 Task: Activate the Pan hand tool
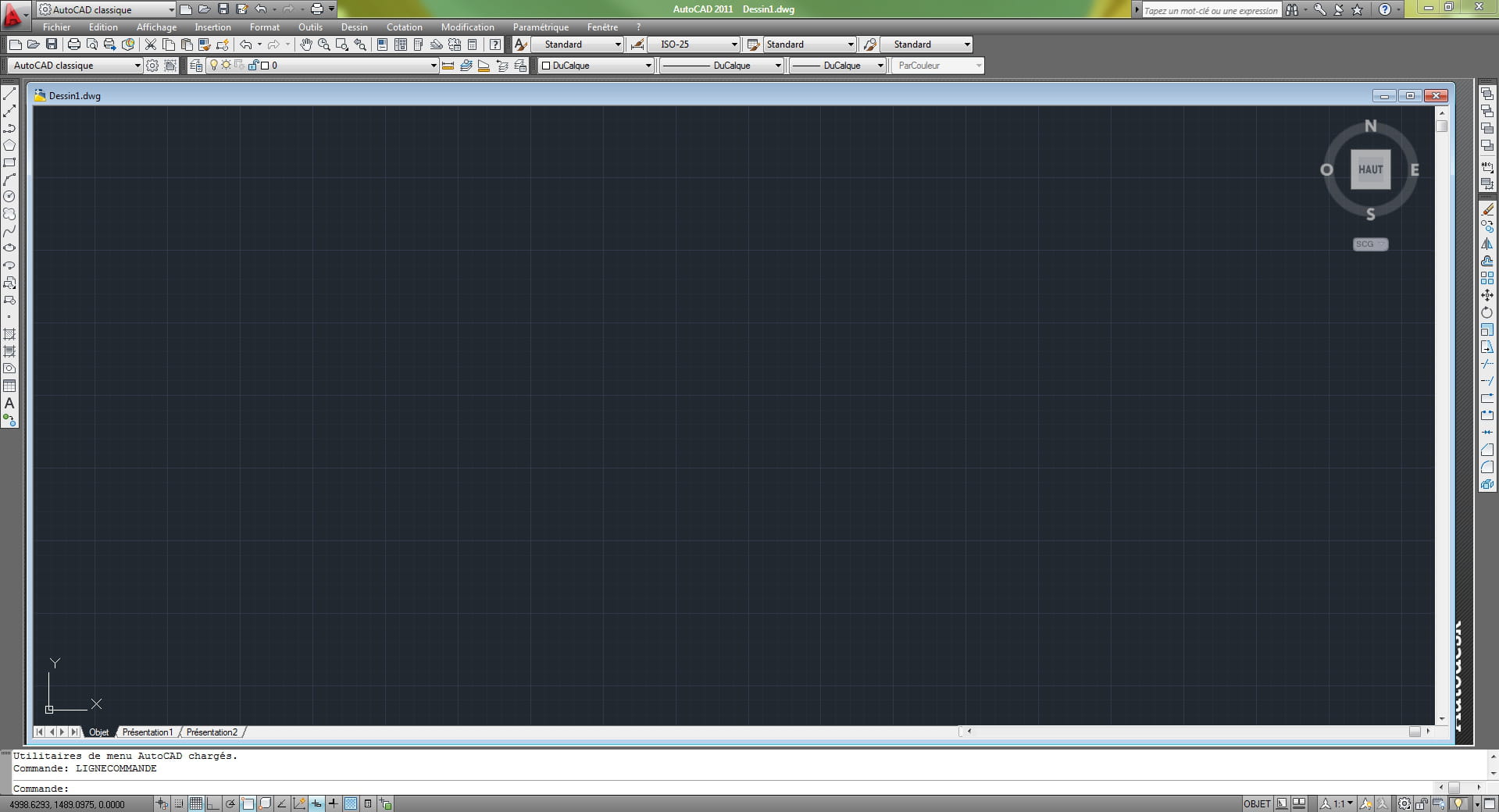pyautogui.click(x=306, y=45)
